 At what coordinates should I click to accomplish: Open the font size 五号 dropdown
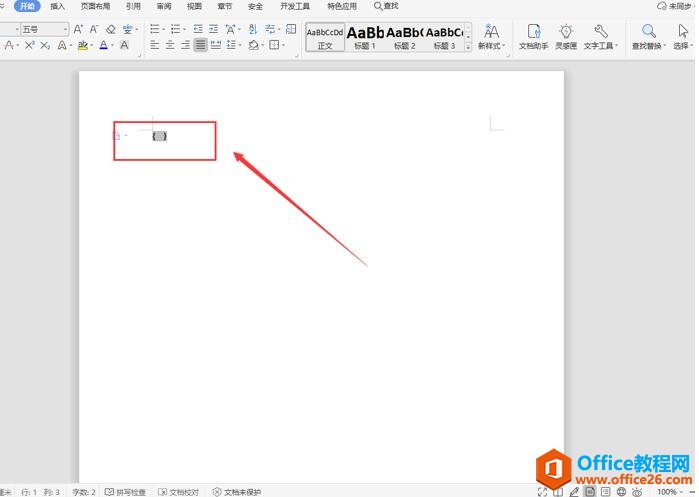66,29
